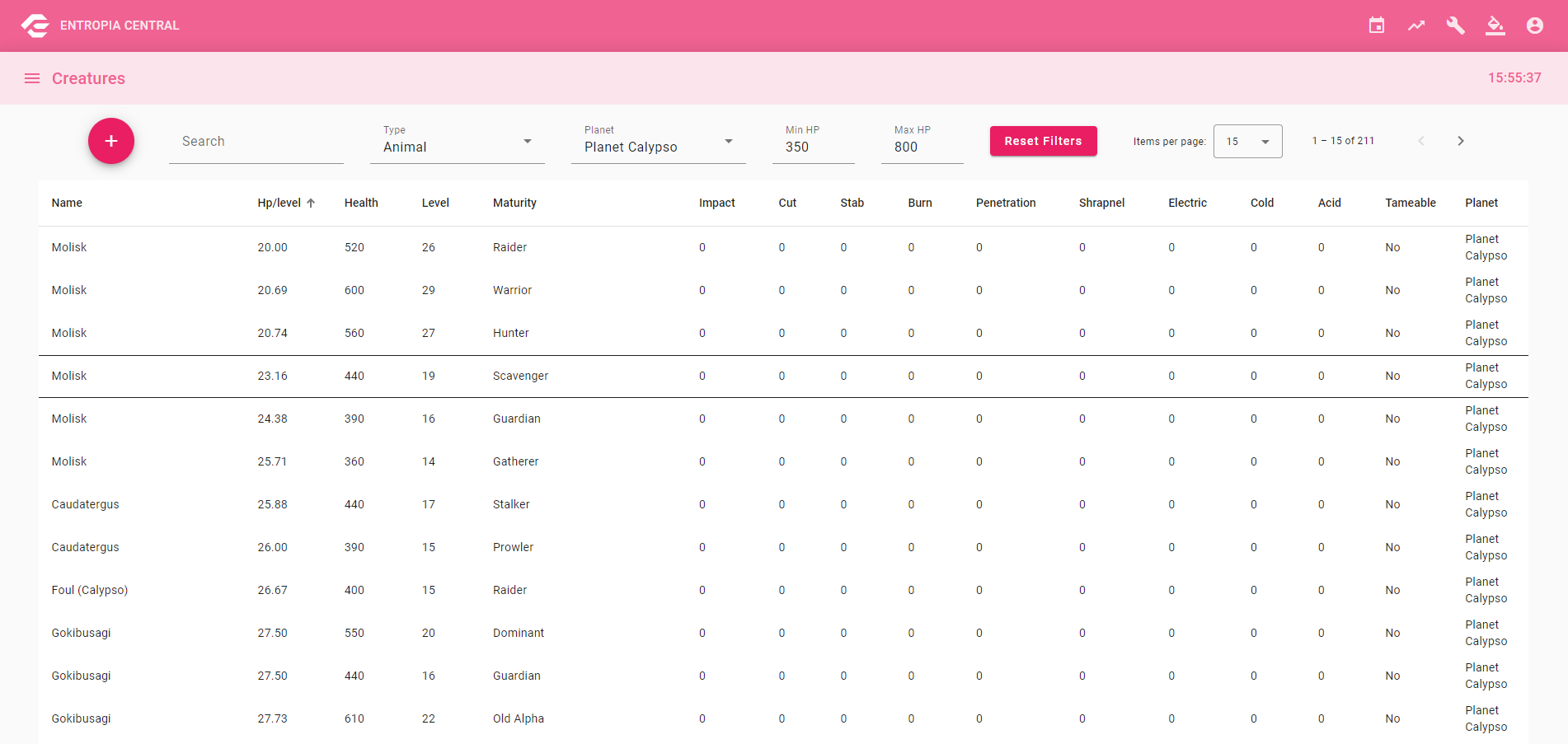Click the clock showing 15:55:37
1568x744 pixels.
point(1514,77)
